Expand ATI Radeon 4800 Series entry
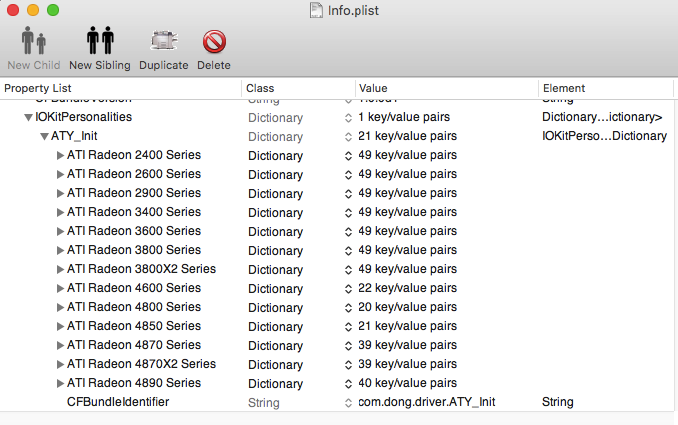Screen dimensions: 678x425 [x=61, y=307]
